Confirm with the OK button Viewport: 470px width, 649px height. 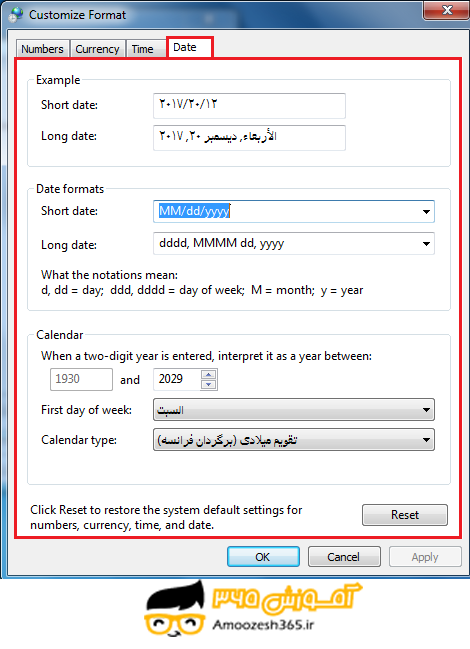point(263,557)
